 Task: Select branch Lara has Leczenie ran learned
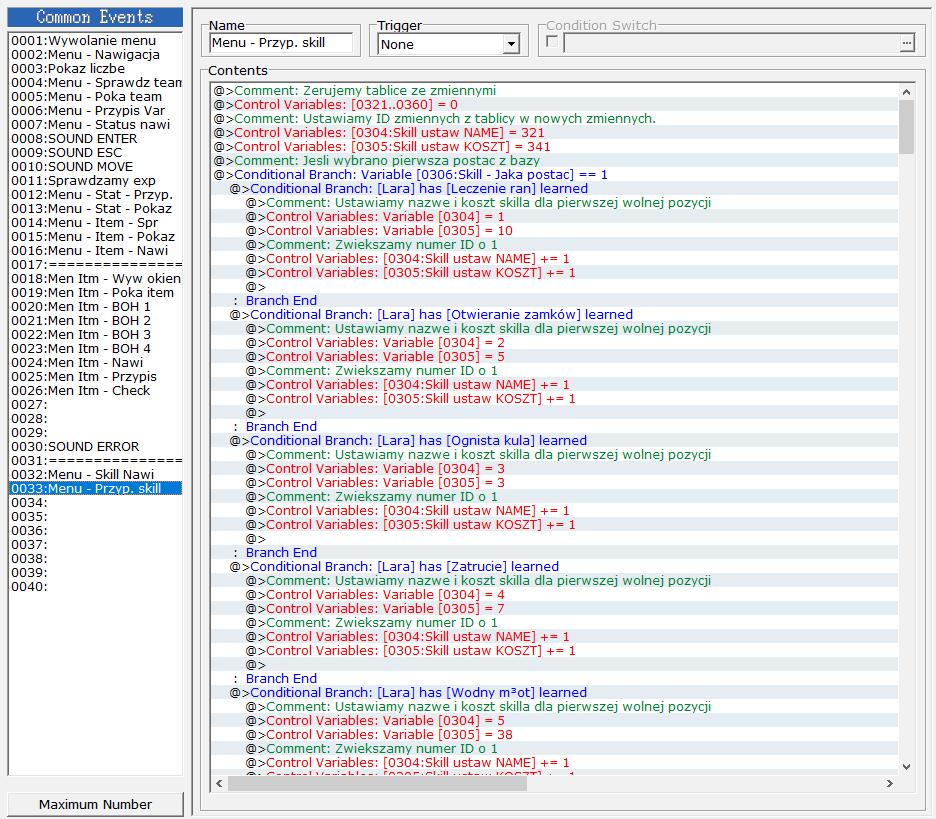point(555,189)
